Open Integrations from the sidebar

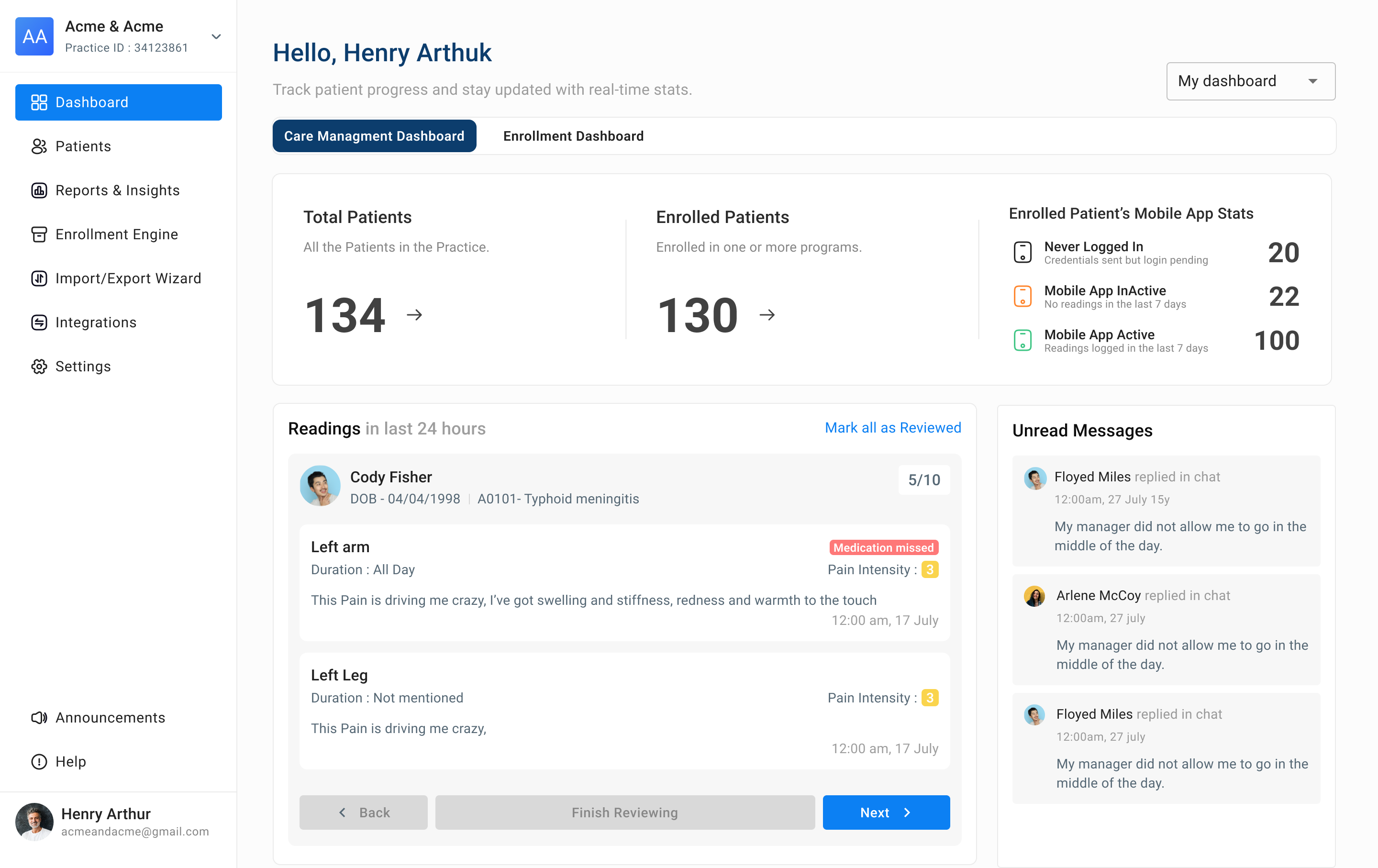pyautogui.click(x=96, y=322)
